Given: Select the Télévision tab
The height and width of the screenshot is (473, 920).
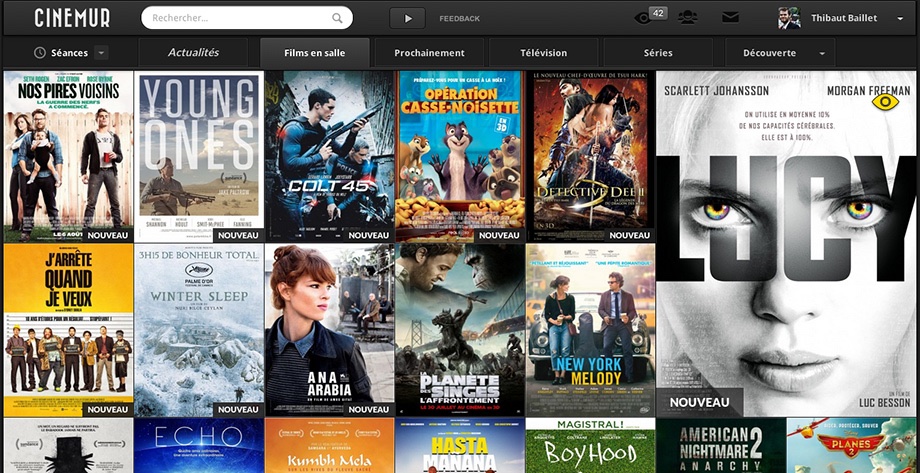Looking at the screenshot, I should (x=543, y=53).
